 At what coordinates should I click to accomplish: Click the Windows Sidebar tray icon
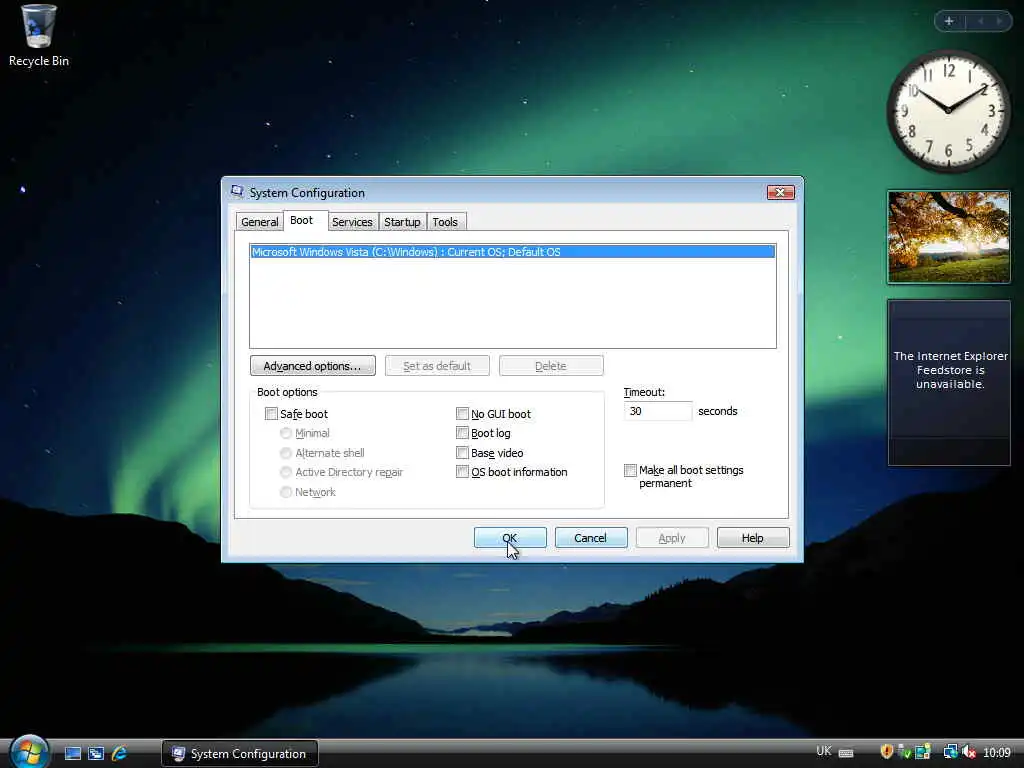[x=923, y=752]
